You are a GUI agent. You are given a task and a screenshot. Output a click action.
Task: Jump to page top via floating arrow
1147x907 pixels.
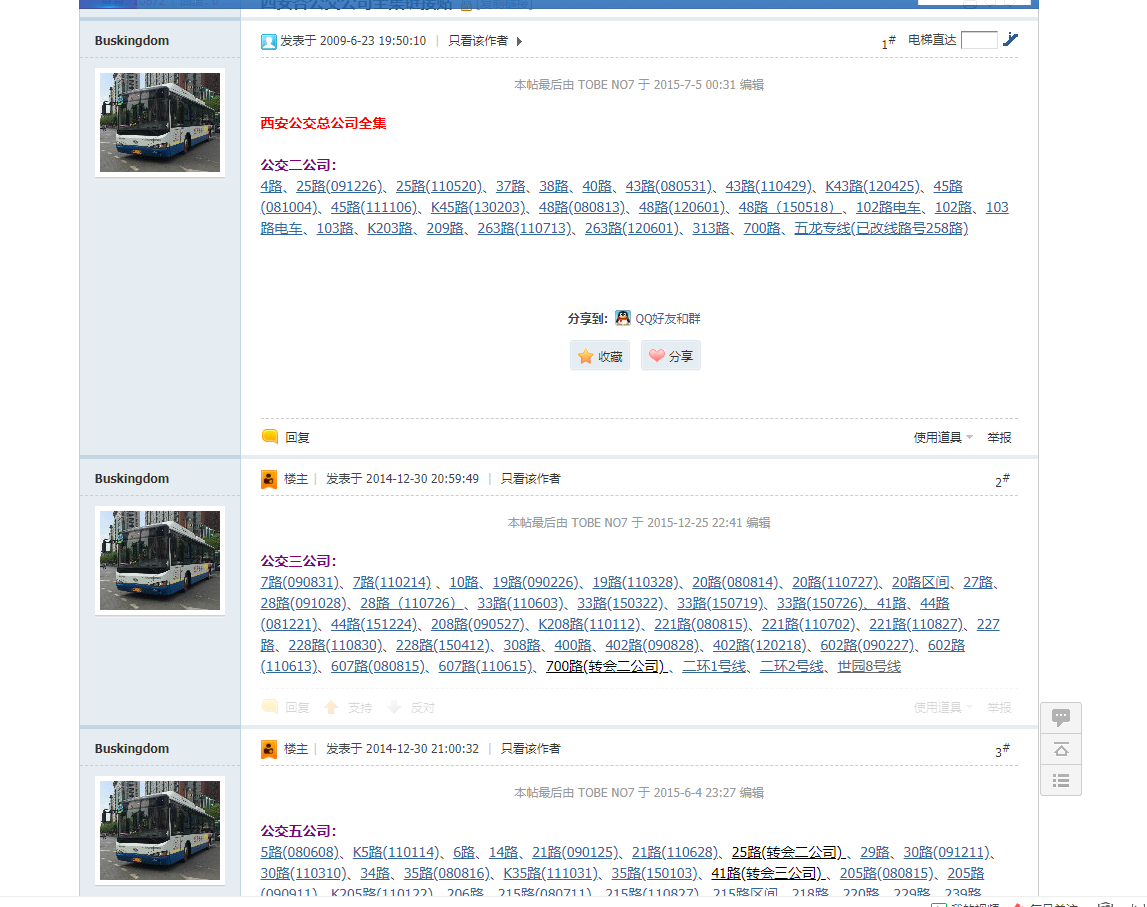pos(1061,749)
